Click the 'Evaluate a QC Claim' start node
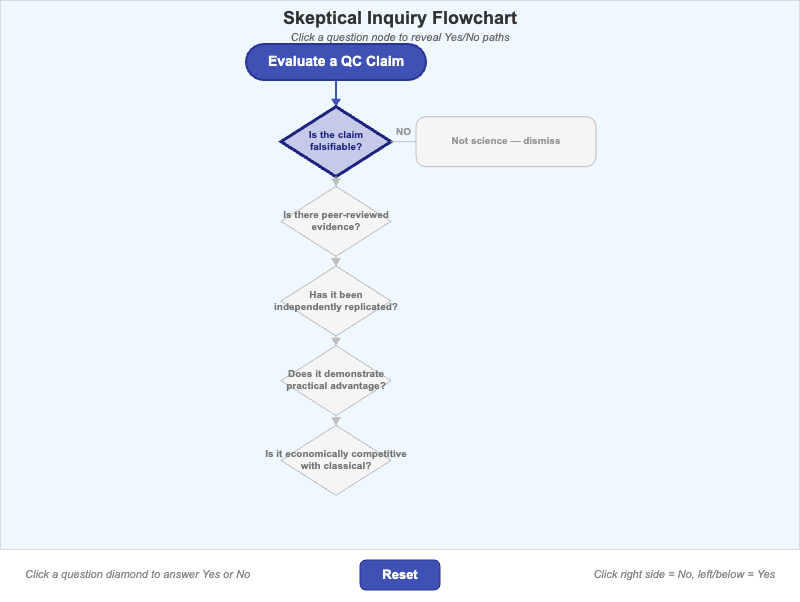 point(336,61)
